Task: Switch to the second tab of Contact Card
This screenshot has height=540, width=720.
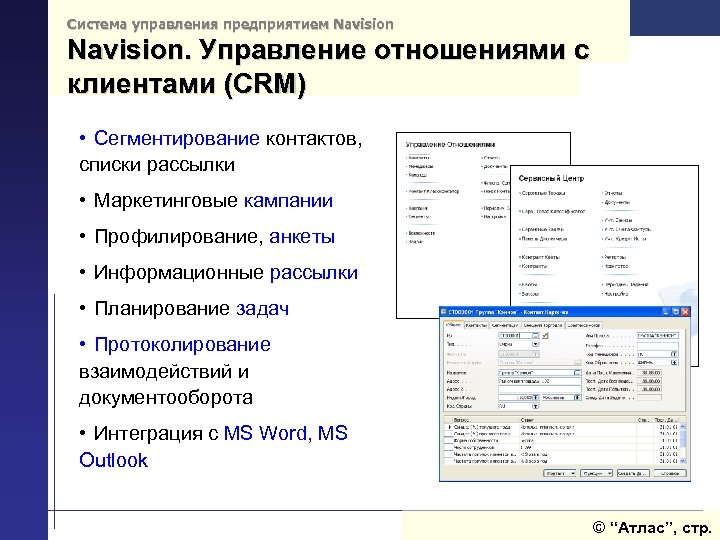Action: tap(476, 325)
